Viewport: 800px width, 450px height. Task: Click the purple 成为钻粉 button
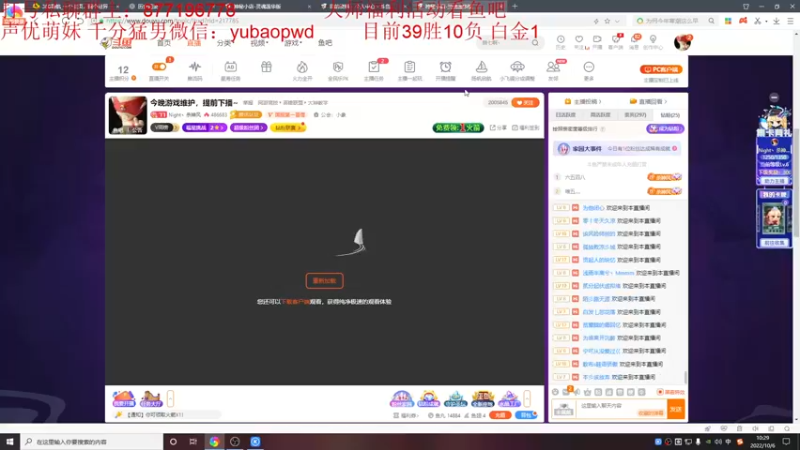point(665,129)
